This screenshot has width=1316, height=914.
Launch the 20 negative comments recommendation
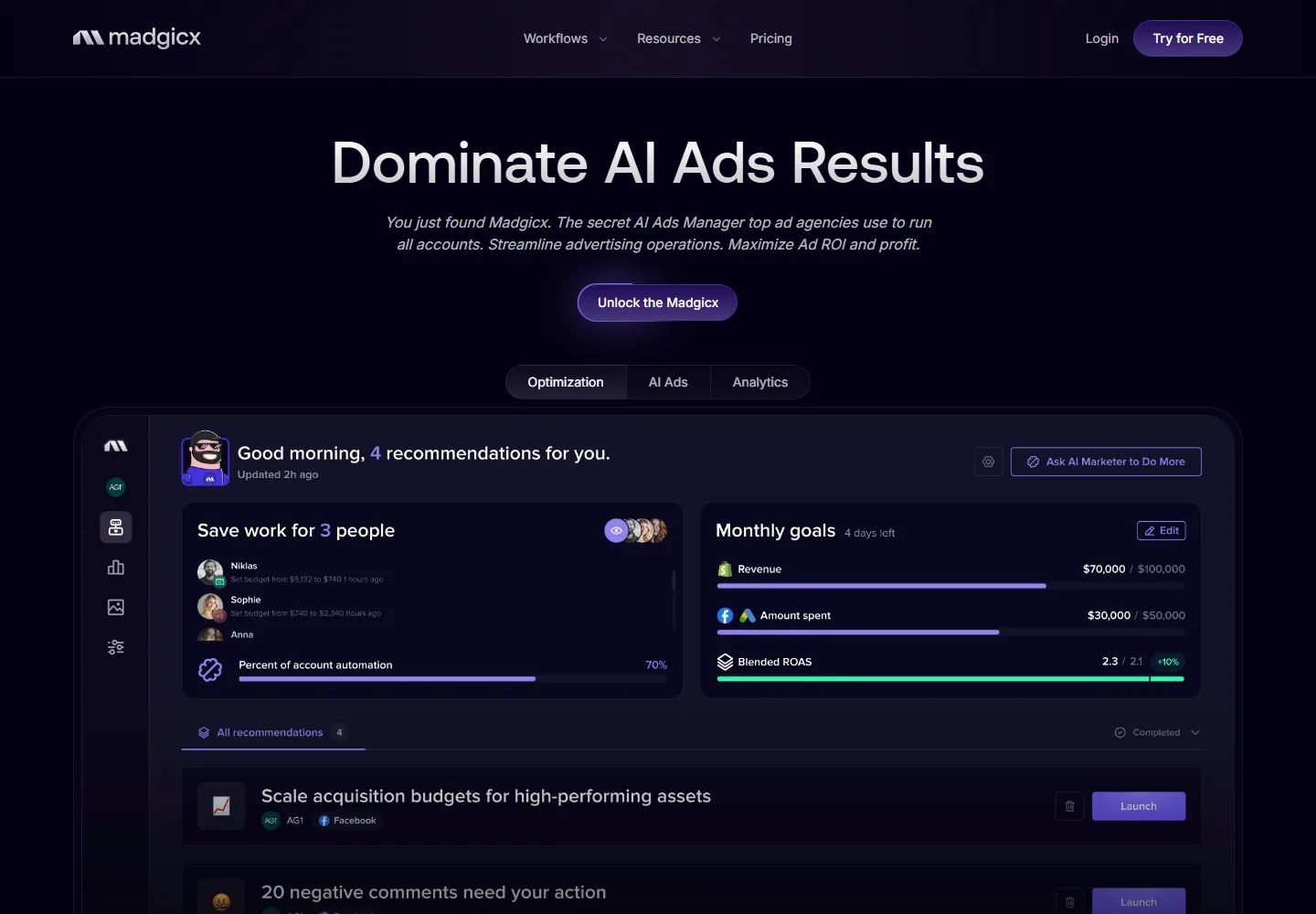tap(1139, 902)
